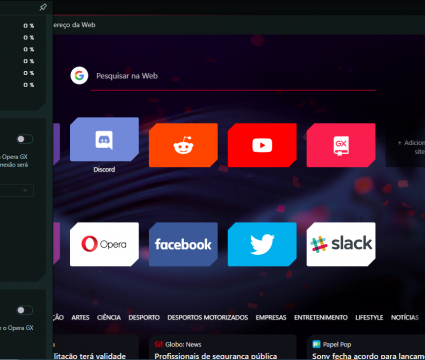Screen dimensions: 425x360
Task: Select the ENTRETENIMENTO news category
Action: click(321, 318)
